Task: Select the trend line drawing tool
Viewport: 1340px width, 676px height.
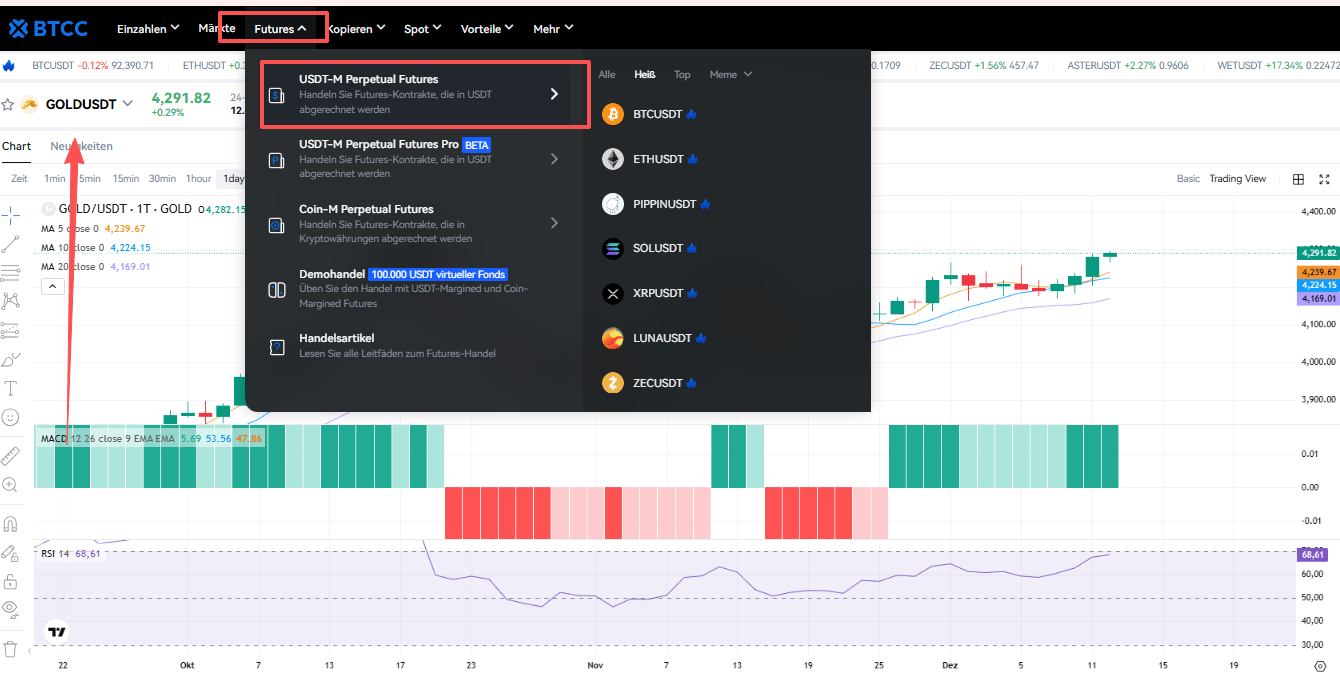Action: point(11,243)
